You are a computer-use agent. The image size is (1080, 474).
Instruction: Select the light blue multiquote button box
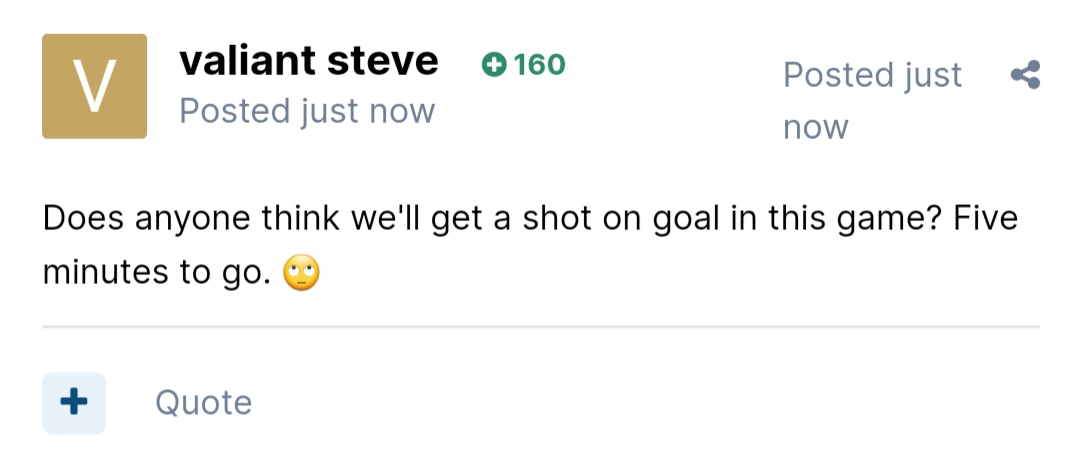coord(74,403)
